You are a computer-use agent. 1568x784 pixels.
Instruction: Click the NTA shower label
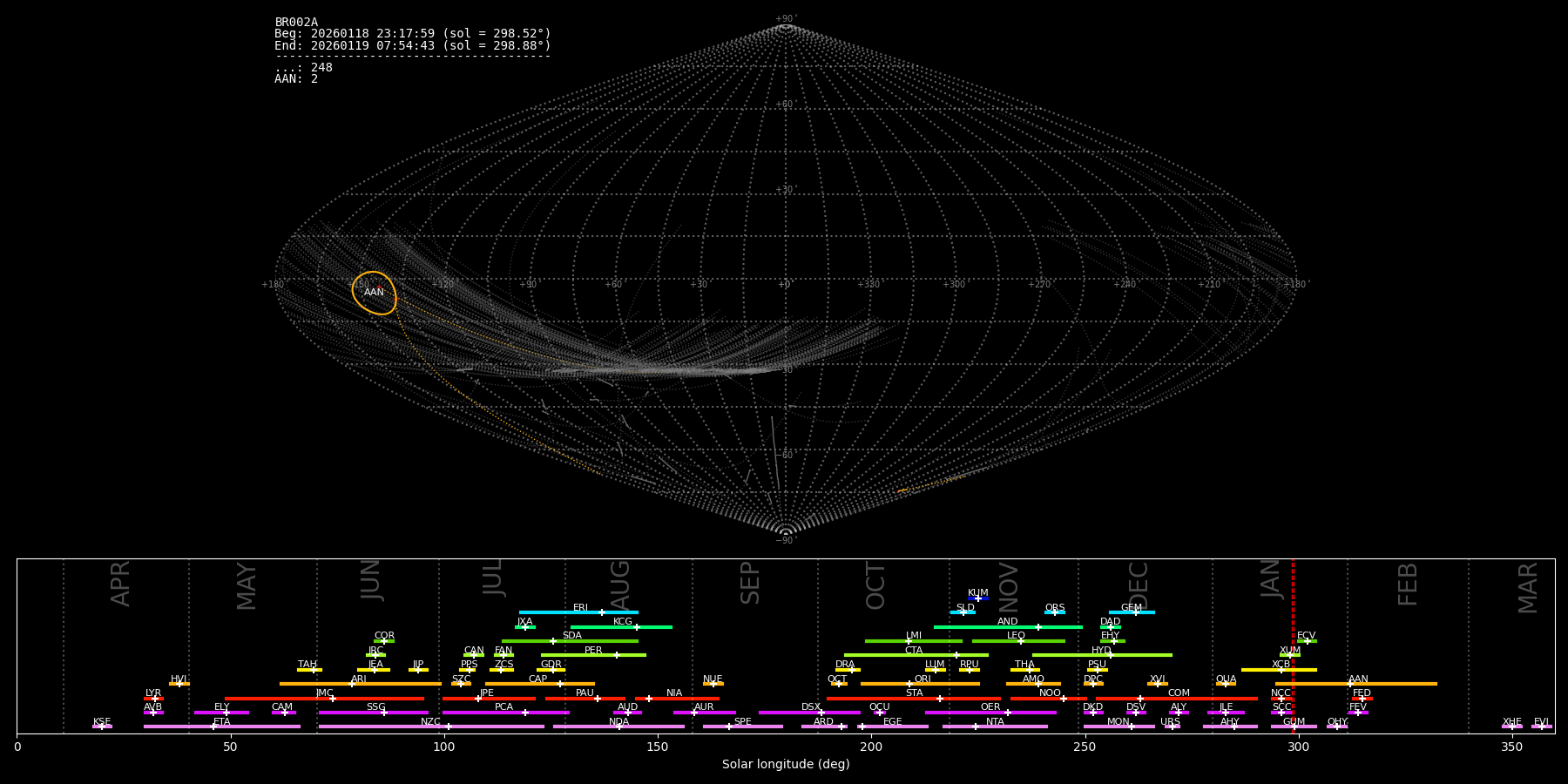pos(995,722)
